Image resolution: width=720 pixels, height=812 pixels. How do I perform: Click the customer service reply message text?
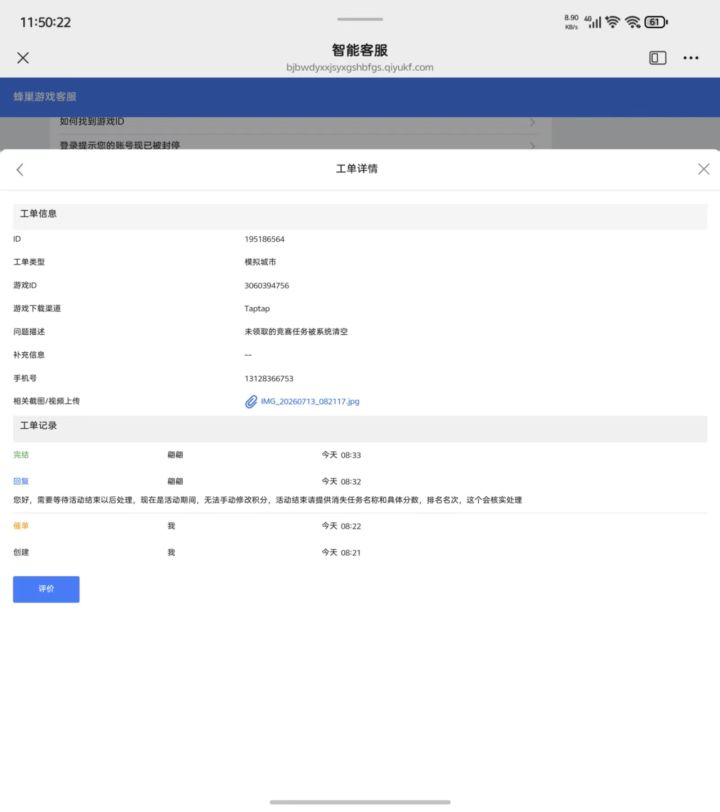[x=267, y=500]
